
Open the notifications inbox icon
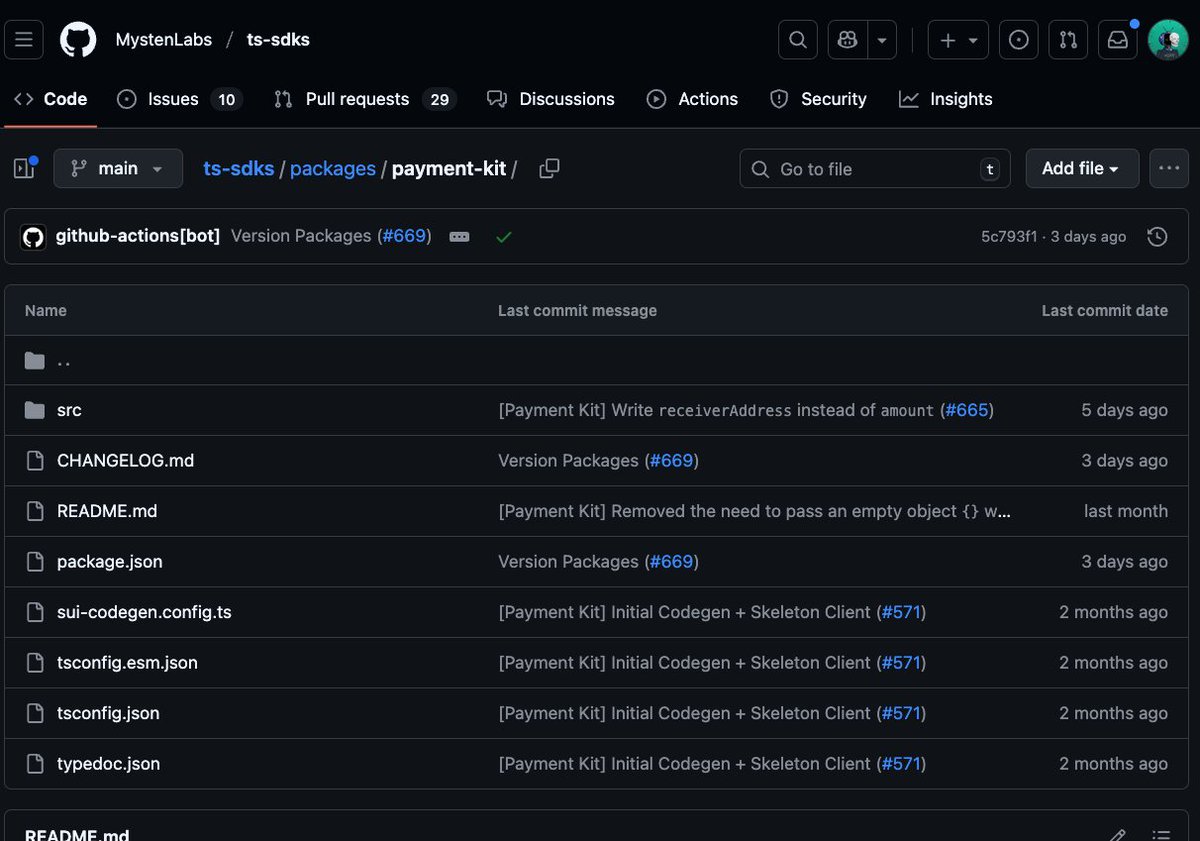coord(1118,40)
